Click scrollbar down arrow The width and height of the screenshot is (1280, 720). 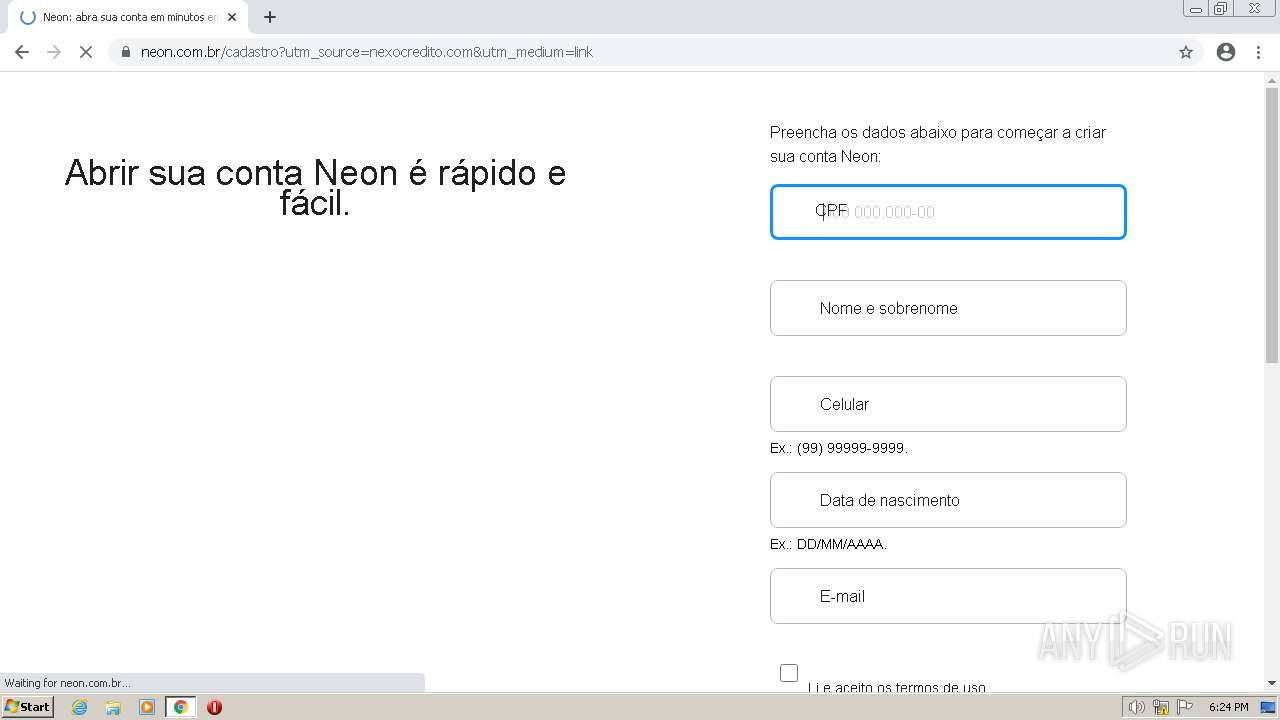point(1272,683)
